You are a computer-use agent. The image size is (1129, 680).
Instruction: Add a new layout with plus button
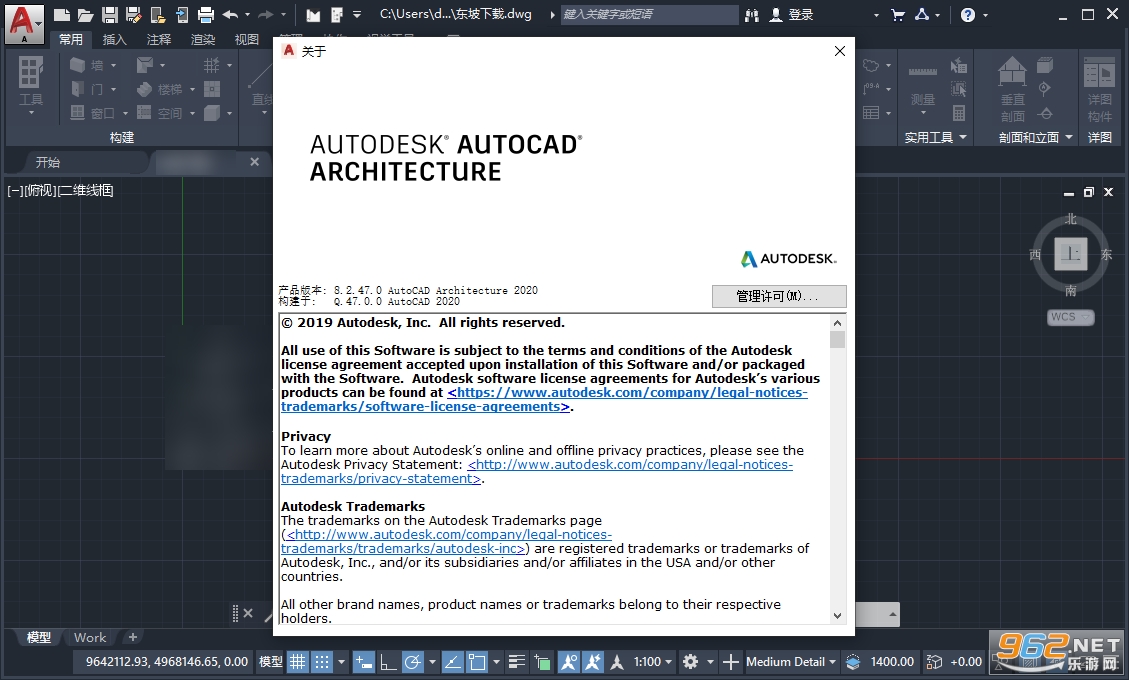tap(132, 638)
